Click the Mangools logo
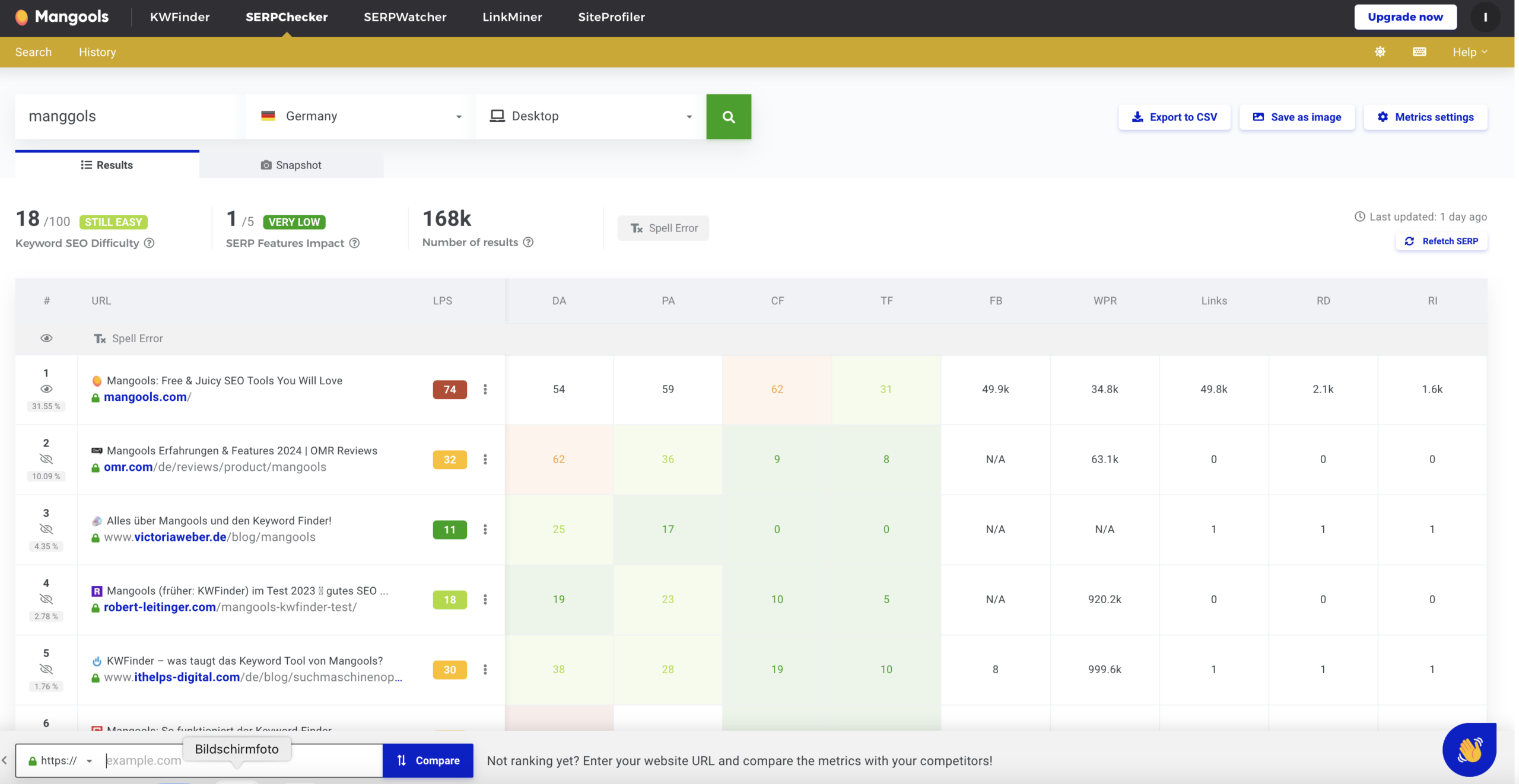This screenshot has height=784, width=1519. point(62,17)
